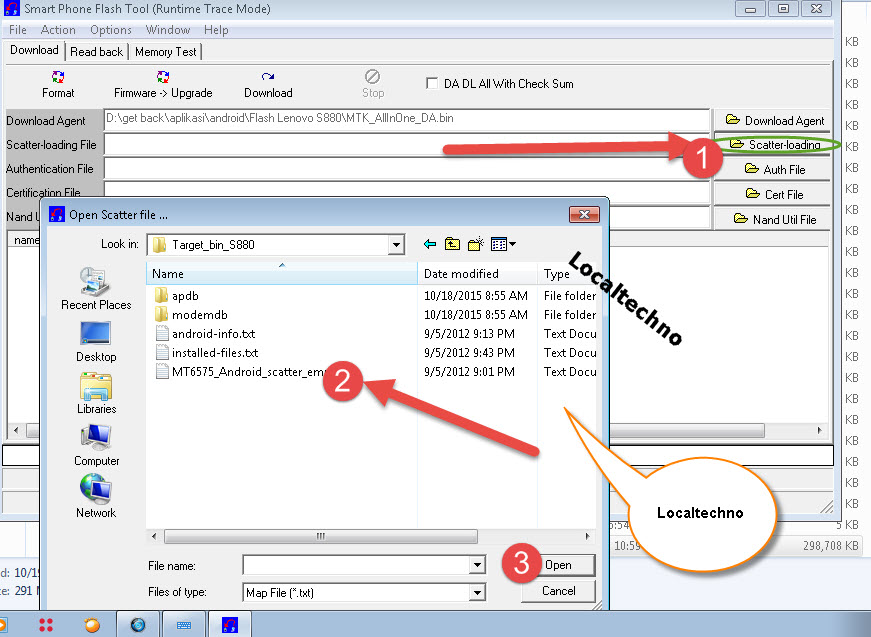
Task: Click the main window scroll-right arrow
Action: (x=819, y=430)
